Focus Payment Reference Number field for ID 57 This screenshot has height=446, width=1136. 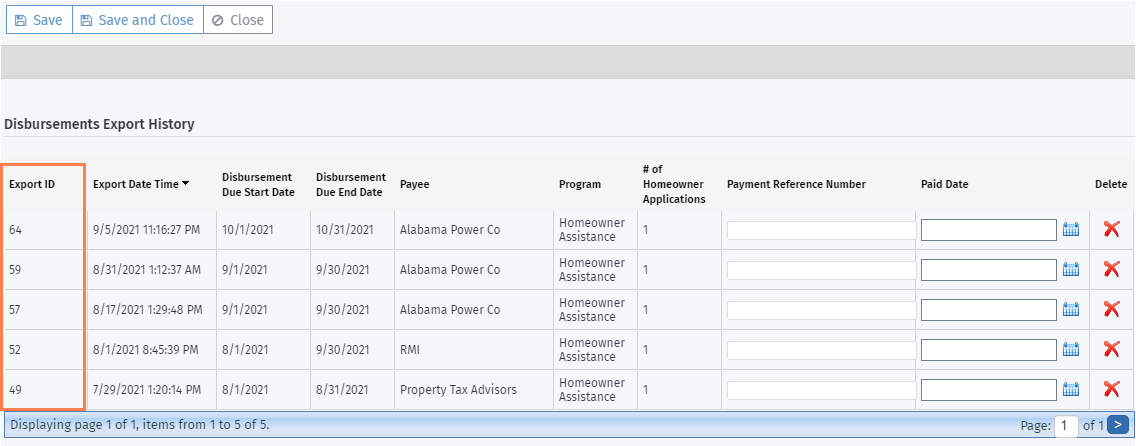click(822, 310)
